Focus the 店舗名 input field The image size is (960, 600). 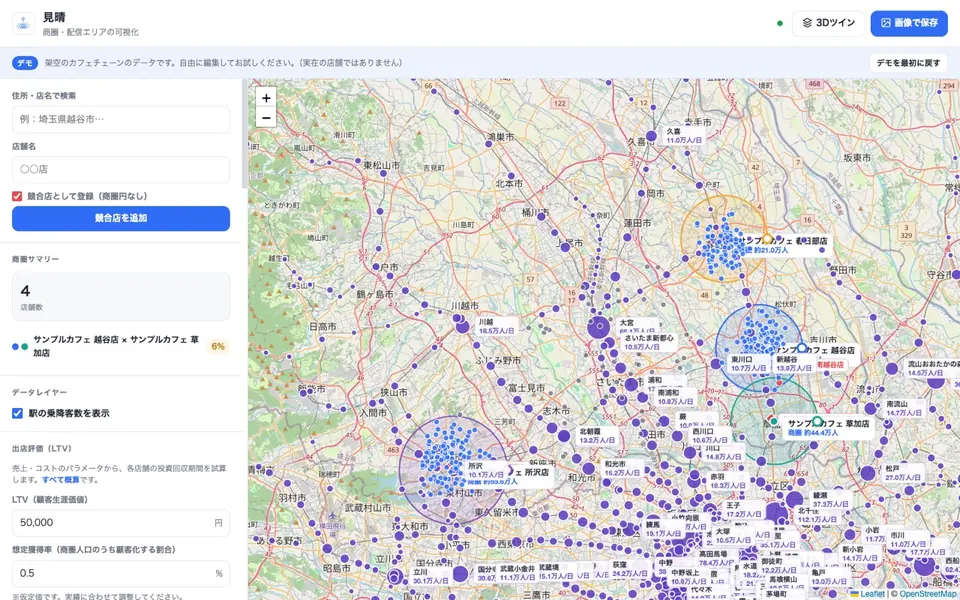pos(121,170)
